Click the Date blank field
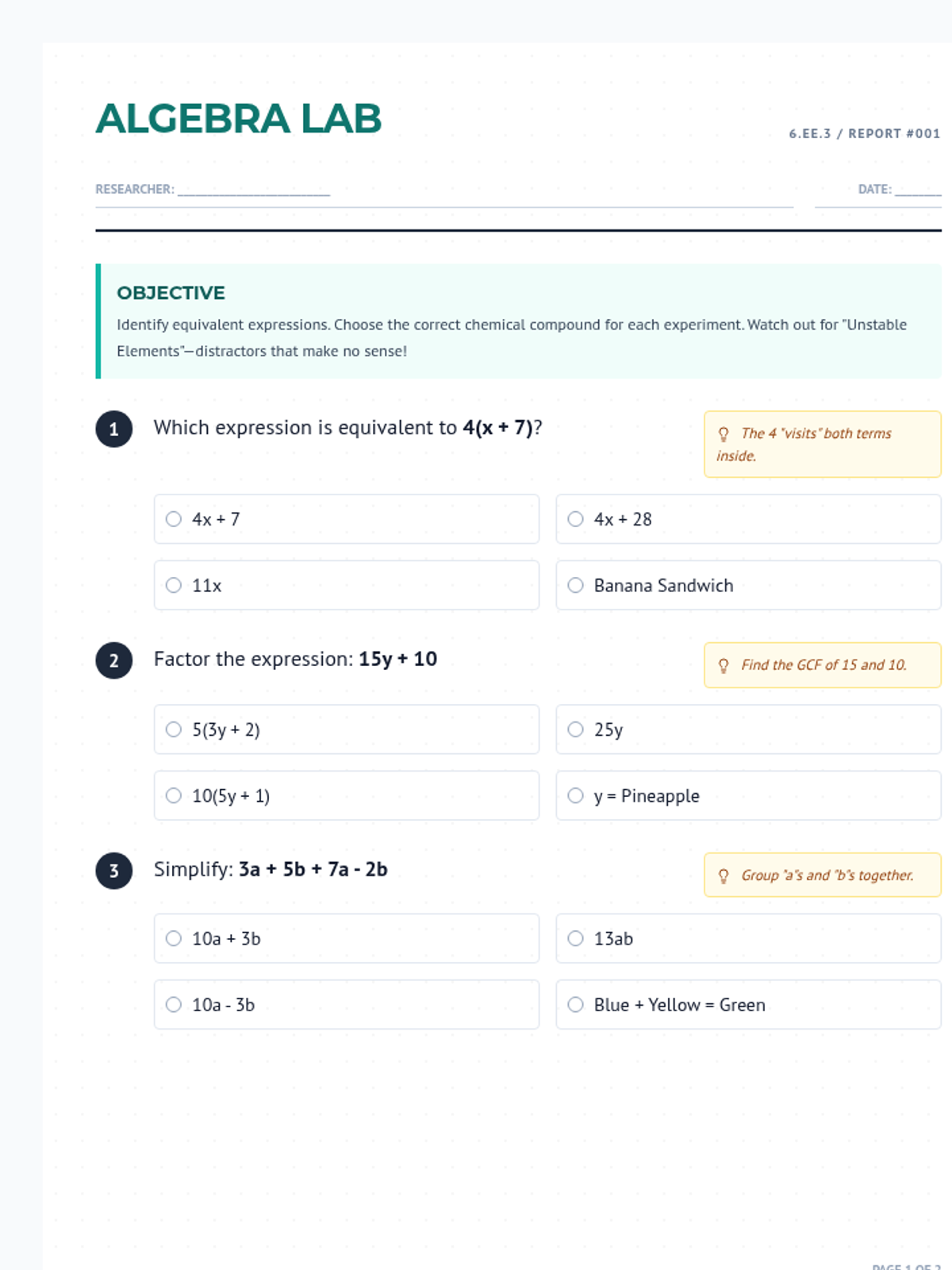This screenshot has width=952, height=1270. click(918, 190)
